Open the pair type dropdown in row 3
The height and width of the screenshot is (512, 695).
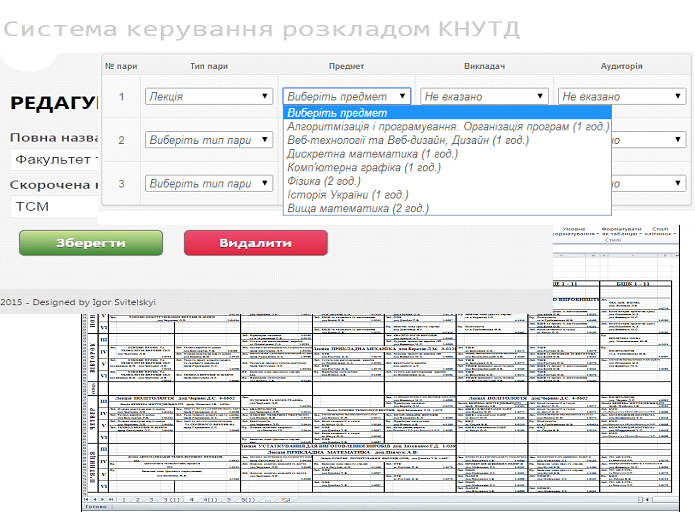tap(208, 184)
